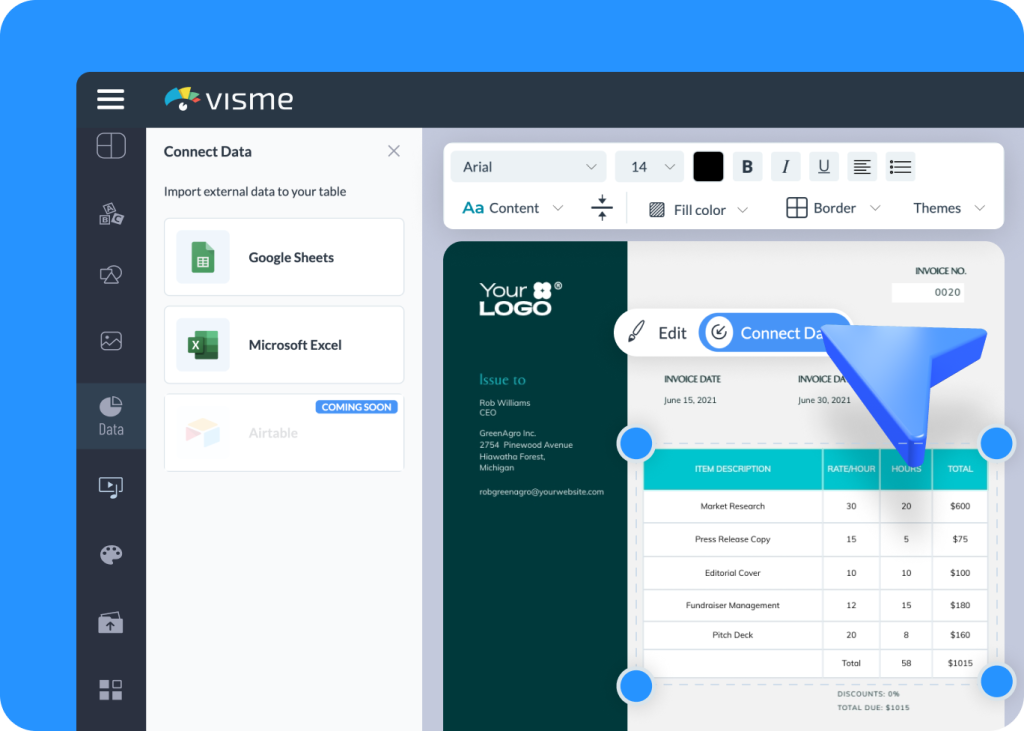Toggle italic text formatting
The width and height of the screenshot is (1024, 731).
[785, 166]
